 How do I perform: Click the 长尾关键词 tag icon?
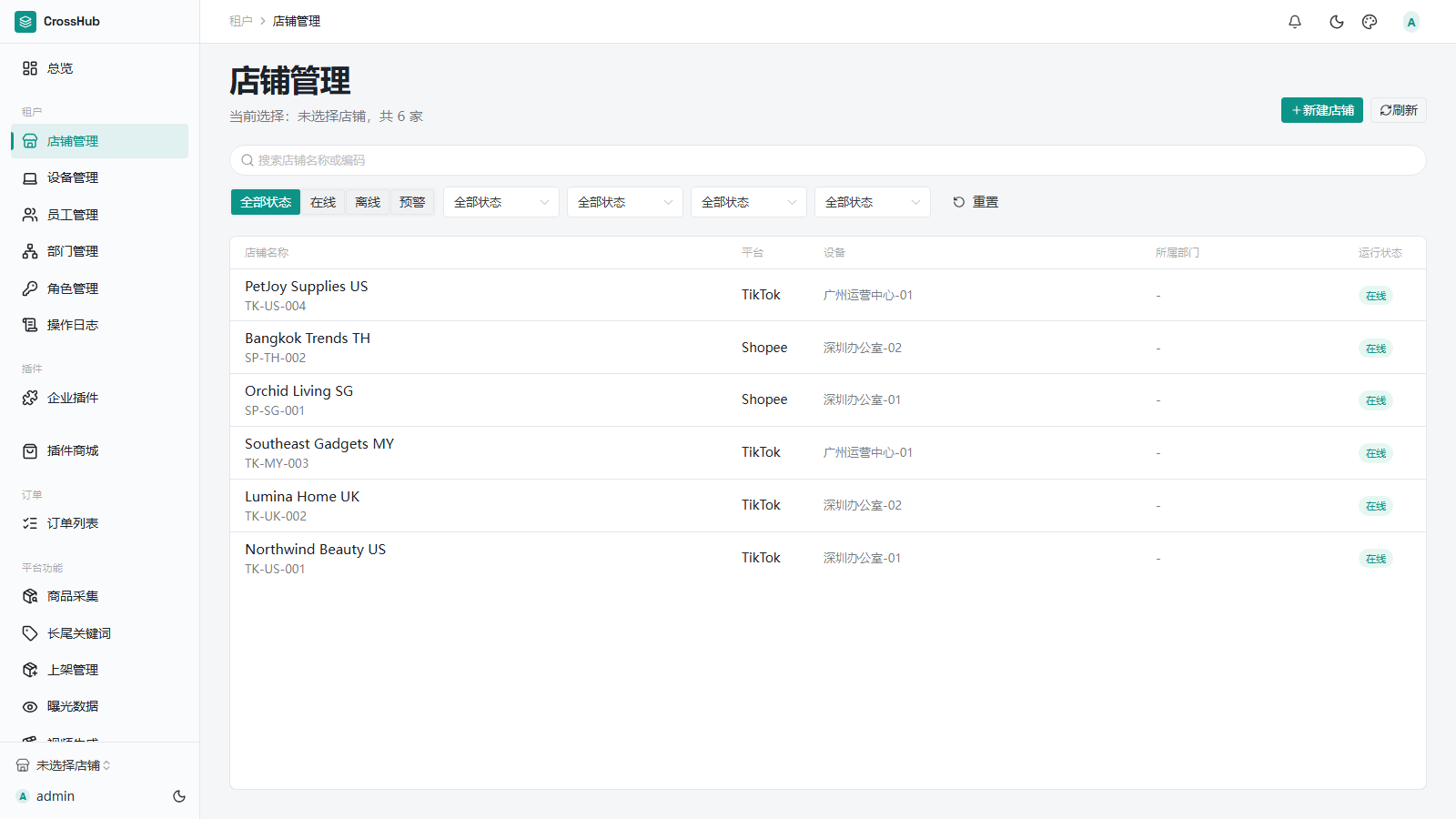click(30, 633)
